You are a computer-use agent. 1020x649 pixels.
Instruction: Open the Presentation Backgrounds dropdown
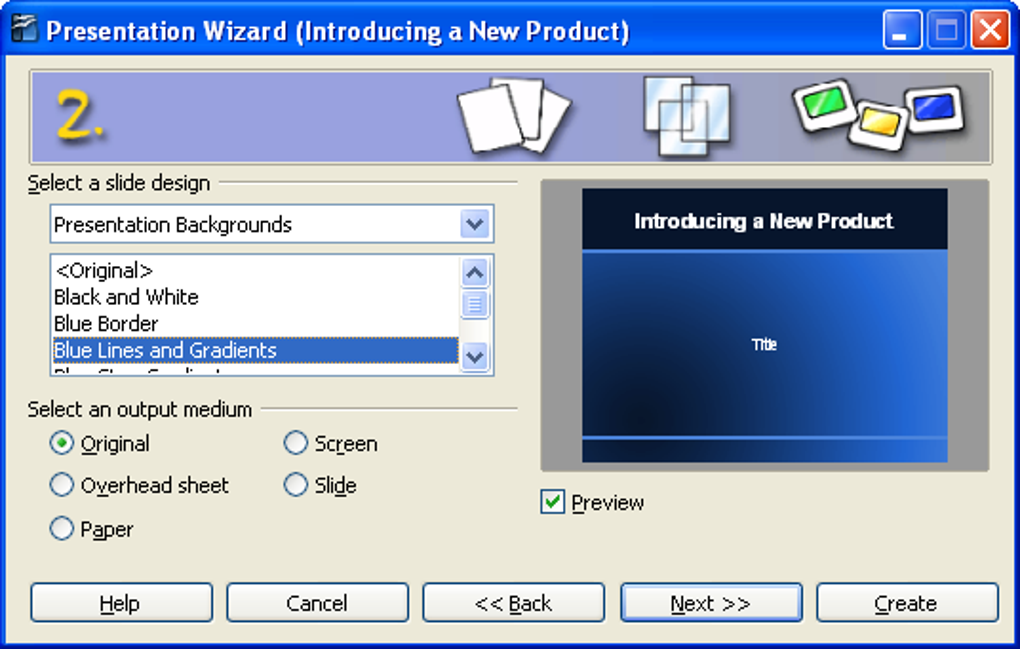(x=475, y=224)
